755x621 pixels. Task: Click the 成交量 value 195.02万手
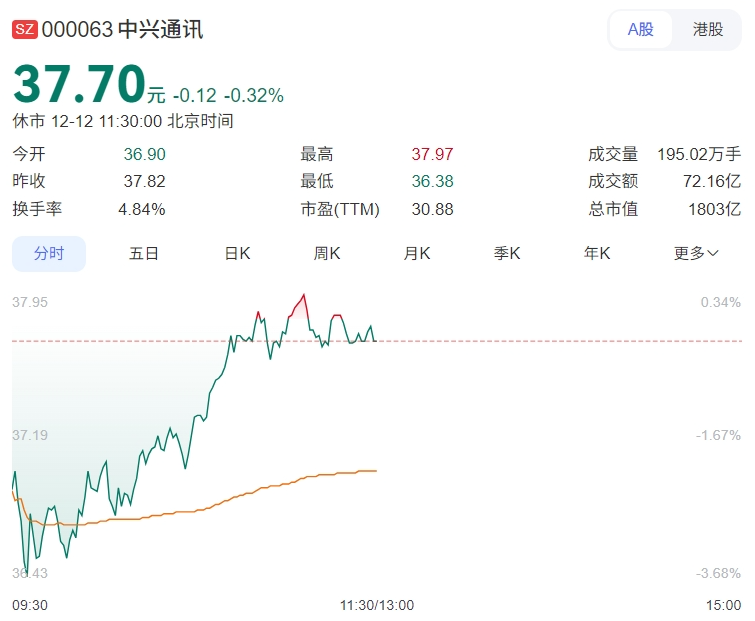(x=699, y=154)
